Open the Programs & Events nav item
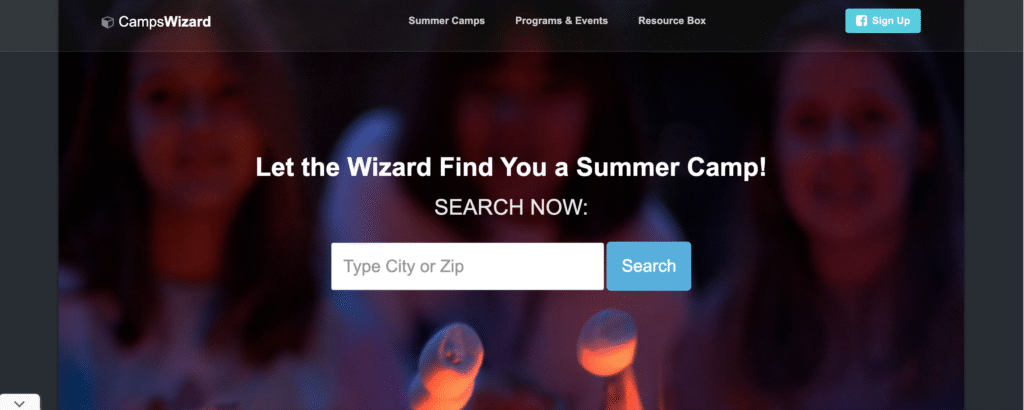This screenshot has width=1024, height=410. (x=562, y=21)
